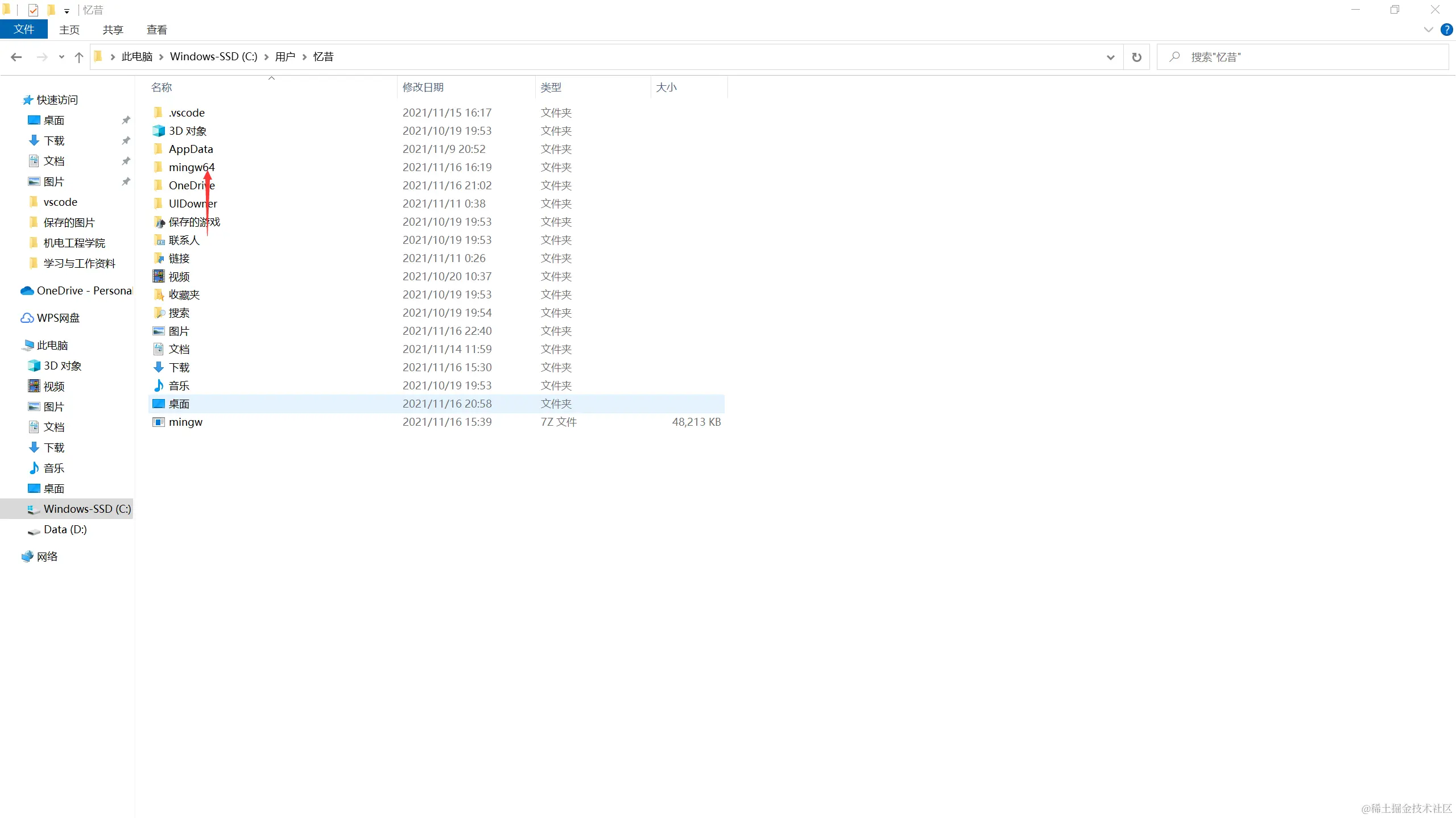Open customize quick access toolbar dropdown
Screen dimensions: 1456x818
67,11
